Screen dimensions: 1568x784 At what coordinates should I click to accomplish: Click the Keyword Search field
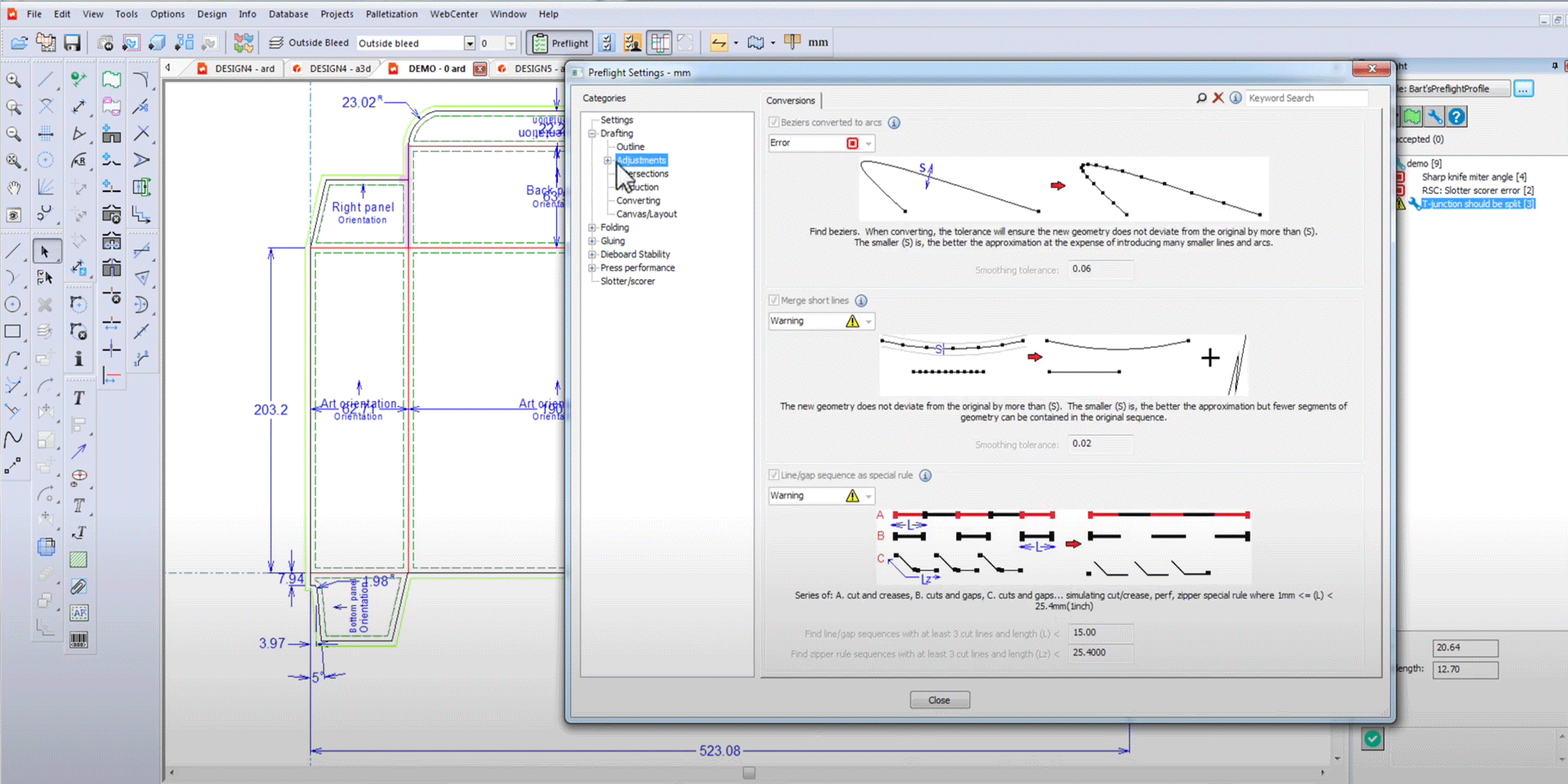click(x=1307, y=98)
